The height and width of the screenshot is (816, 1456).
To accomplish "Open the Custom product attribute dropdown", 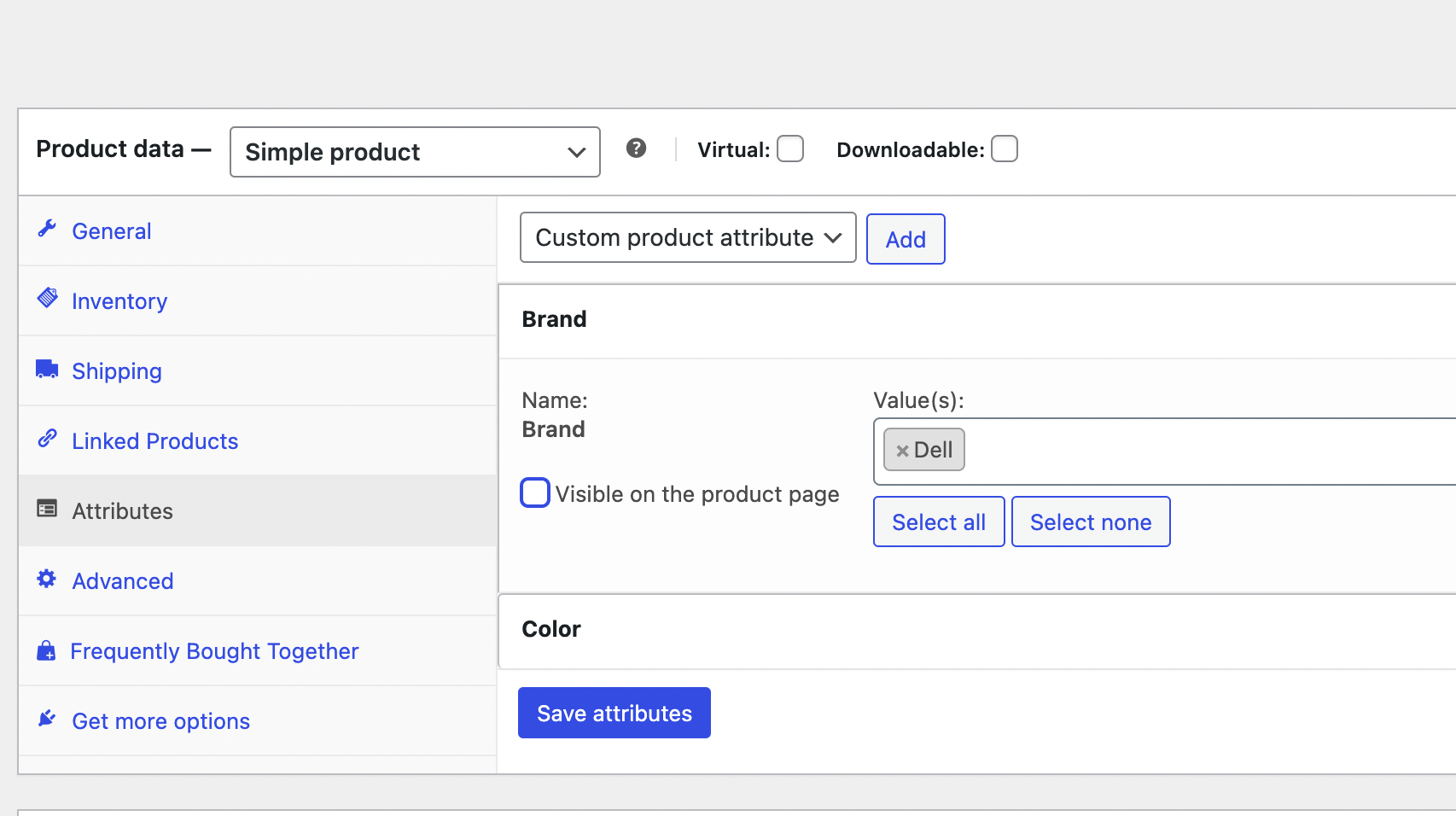I will point(687,237).
